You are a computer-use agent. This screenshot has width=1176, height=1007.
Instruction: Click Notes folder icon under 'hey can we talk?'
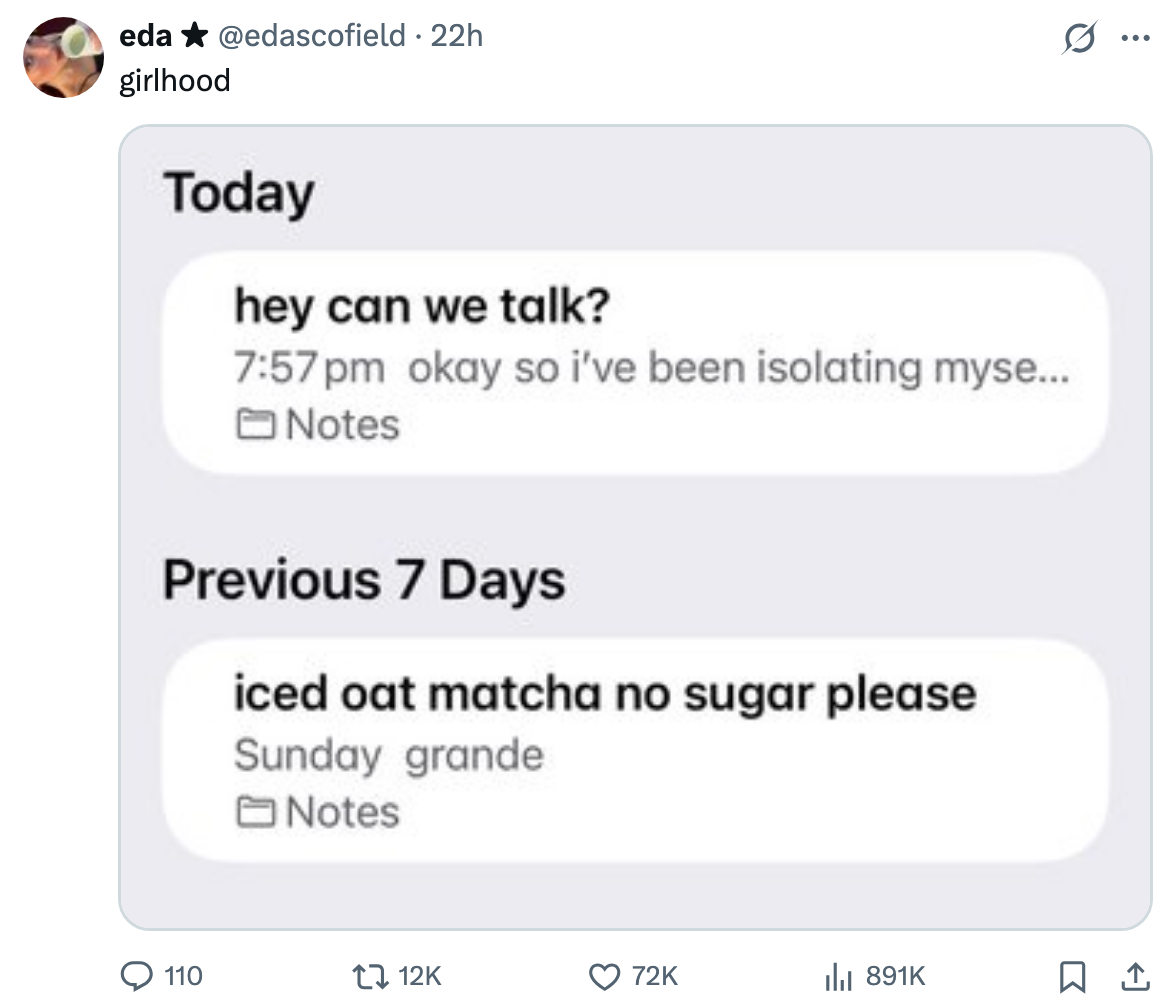pyautogui.click(x=258, y=426)
